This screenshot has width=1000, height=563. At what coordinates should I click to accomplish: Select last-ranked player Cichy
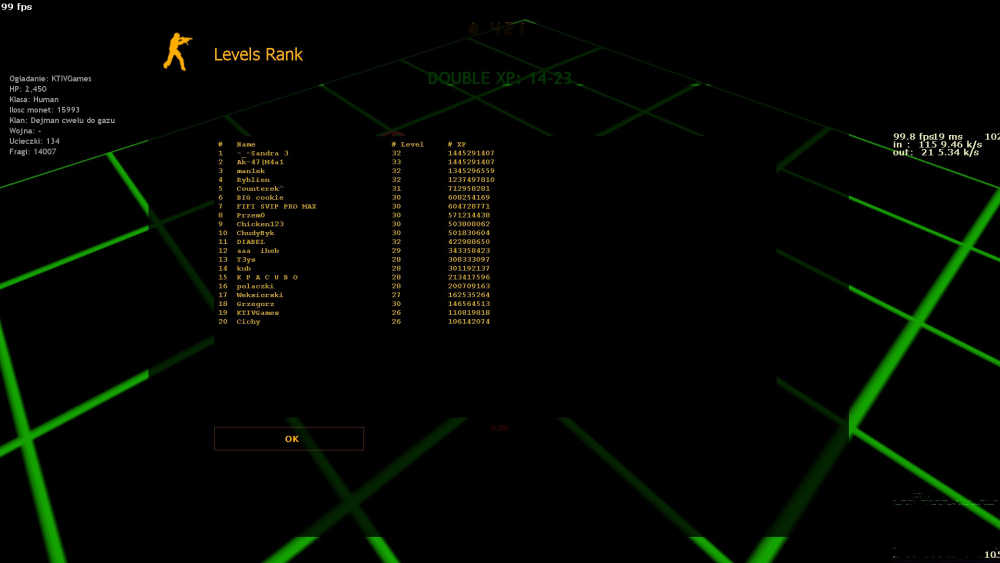(x=249, y=322)
